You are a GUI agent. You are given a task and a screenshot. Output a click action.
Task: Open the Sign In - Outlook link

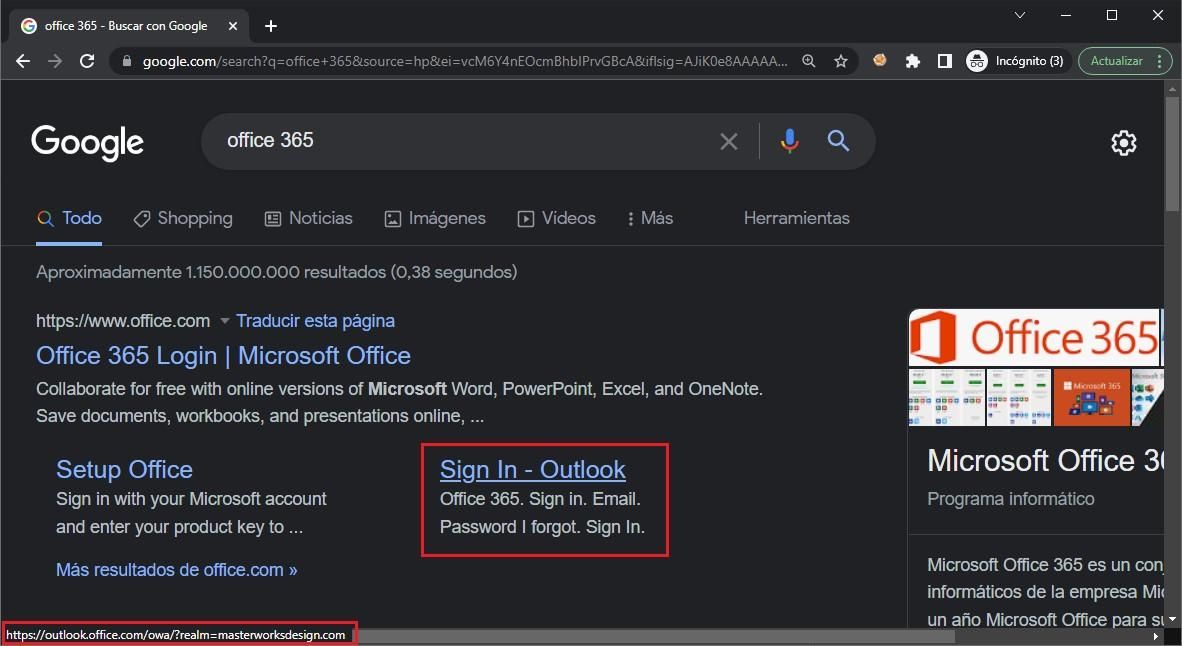pos(532,469)
